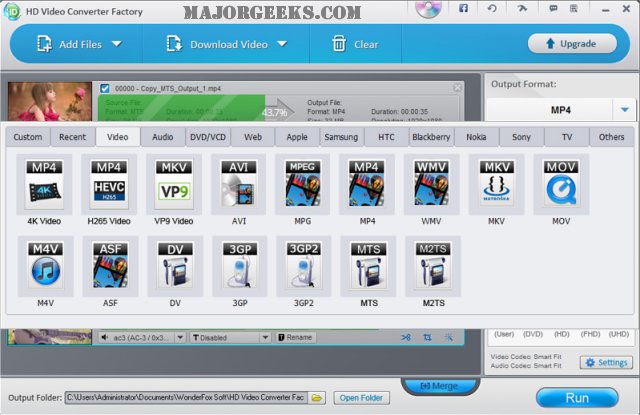Image resolution: width=640 pixels, height=415 pixels.
Task: Pick the WMV format icon
Action: coord(431,184)
